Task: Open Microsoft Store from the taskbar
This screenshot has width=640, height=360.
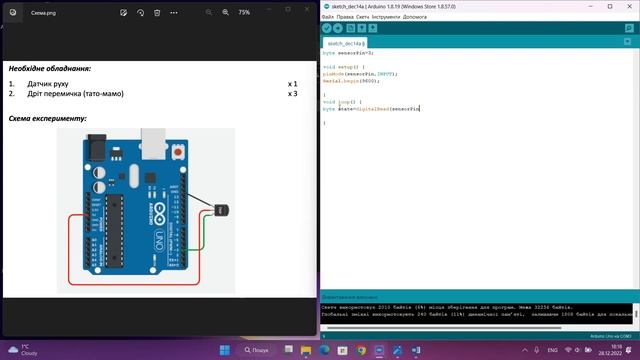Action: [342, 350]
